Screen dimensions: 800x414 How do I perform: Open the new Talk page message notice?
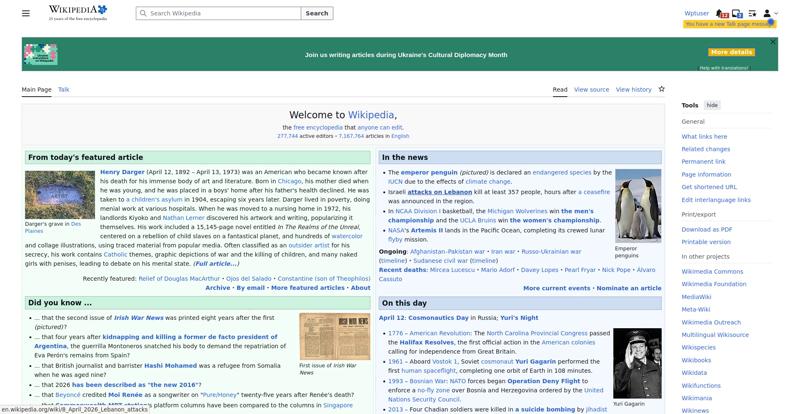tap(730, 24)
